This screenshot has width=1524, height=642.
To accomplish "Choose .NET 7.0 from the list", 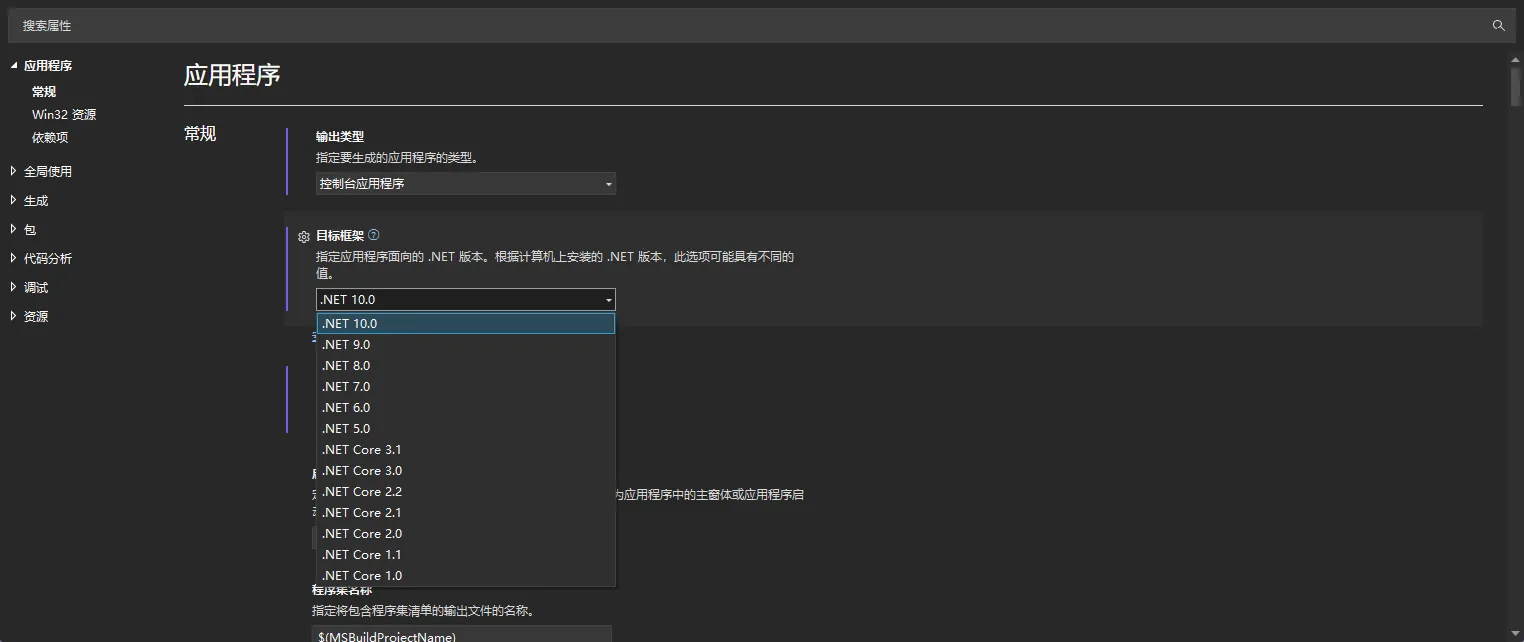I will pyautogui.click(x=466, y=386).
